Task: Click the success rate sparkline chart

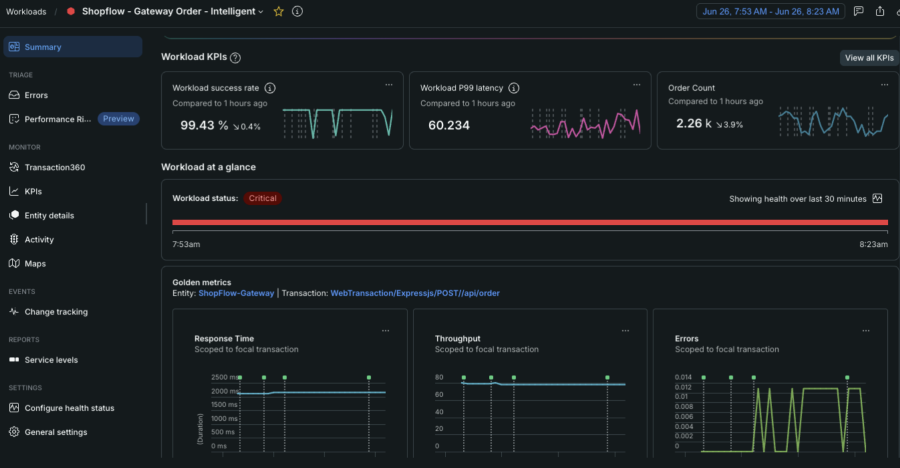Action: click(x=338, y=123)
